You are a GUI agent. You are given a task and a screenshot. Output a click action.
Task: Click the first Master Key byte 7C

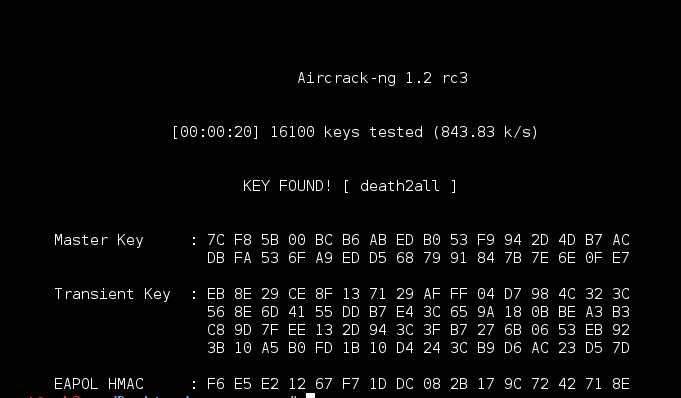click(x=216, y=240)
